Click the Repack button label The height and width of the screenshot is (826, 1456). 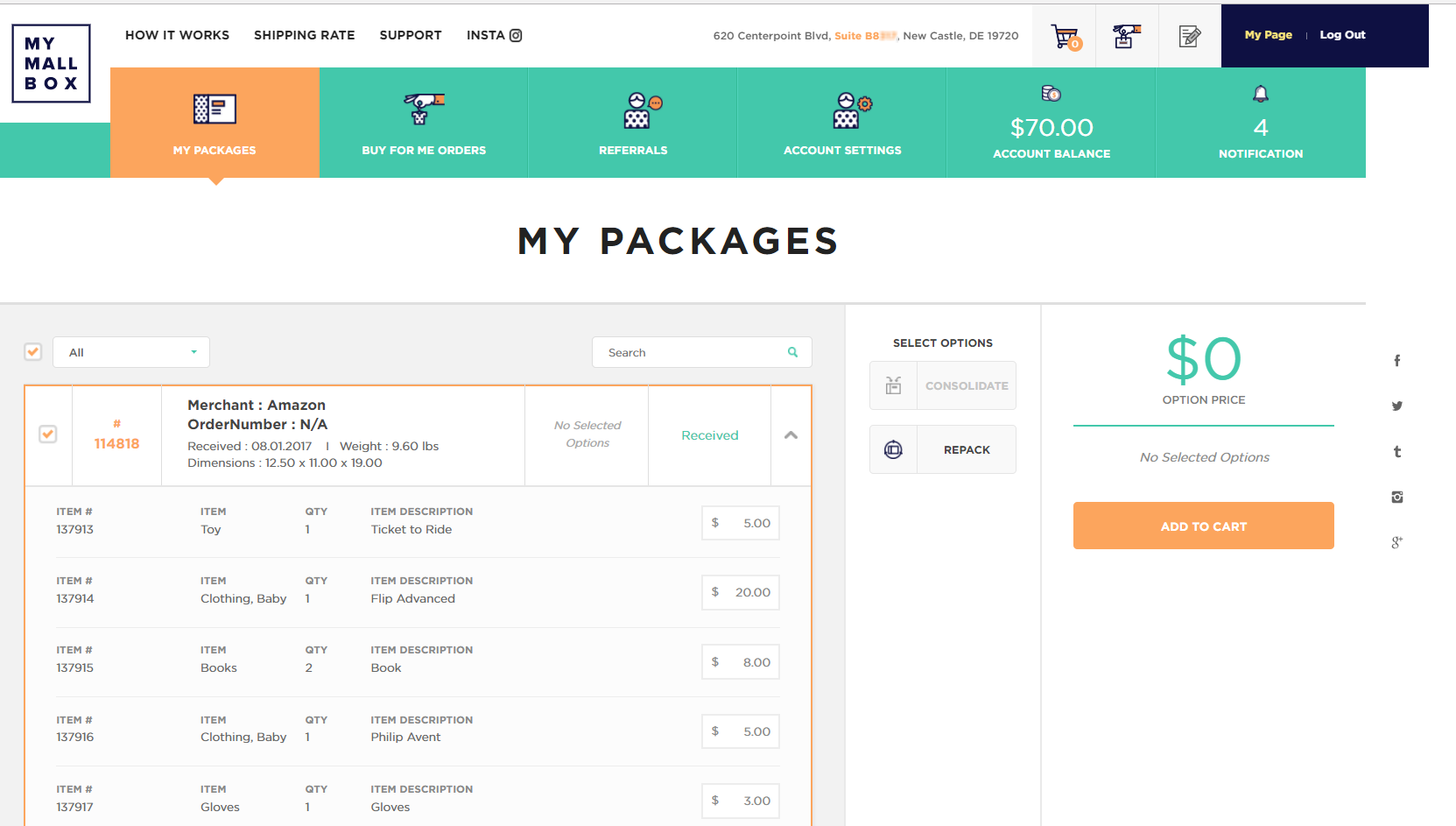(x=967, y=449)
